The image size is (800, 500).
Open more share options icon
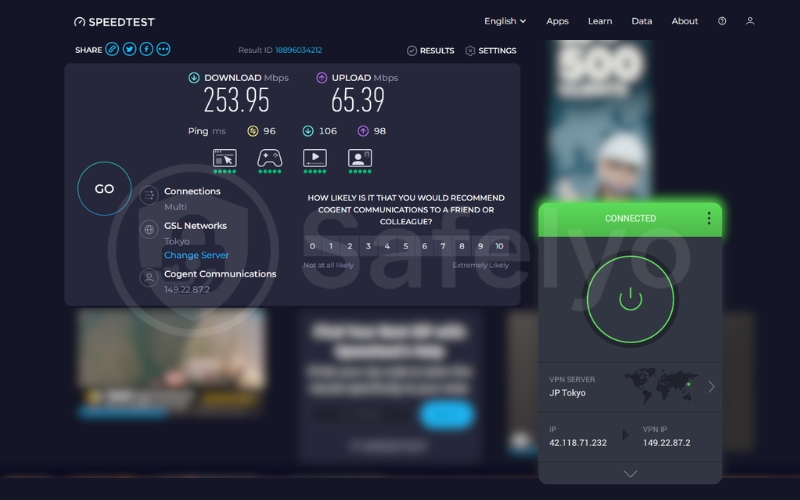click(163, 49)
